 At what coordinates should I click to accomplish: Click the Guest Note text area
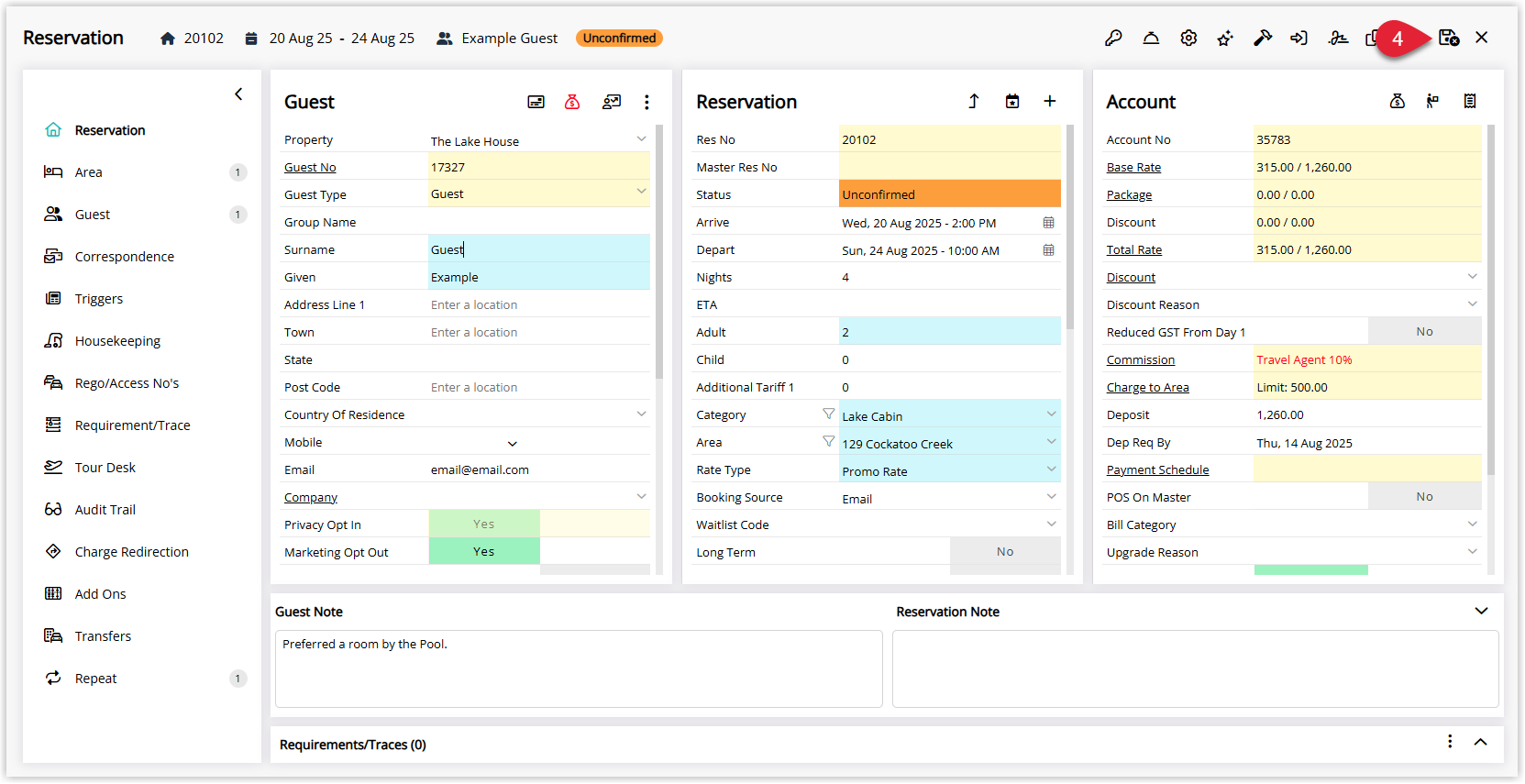pos(579,668)
